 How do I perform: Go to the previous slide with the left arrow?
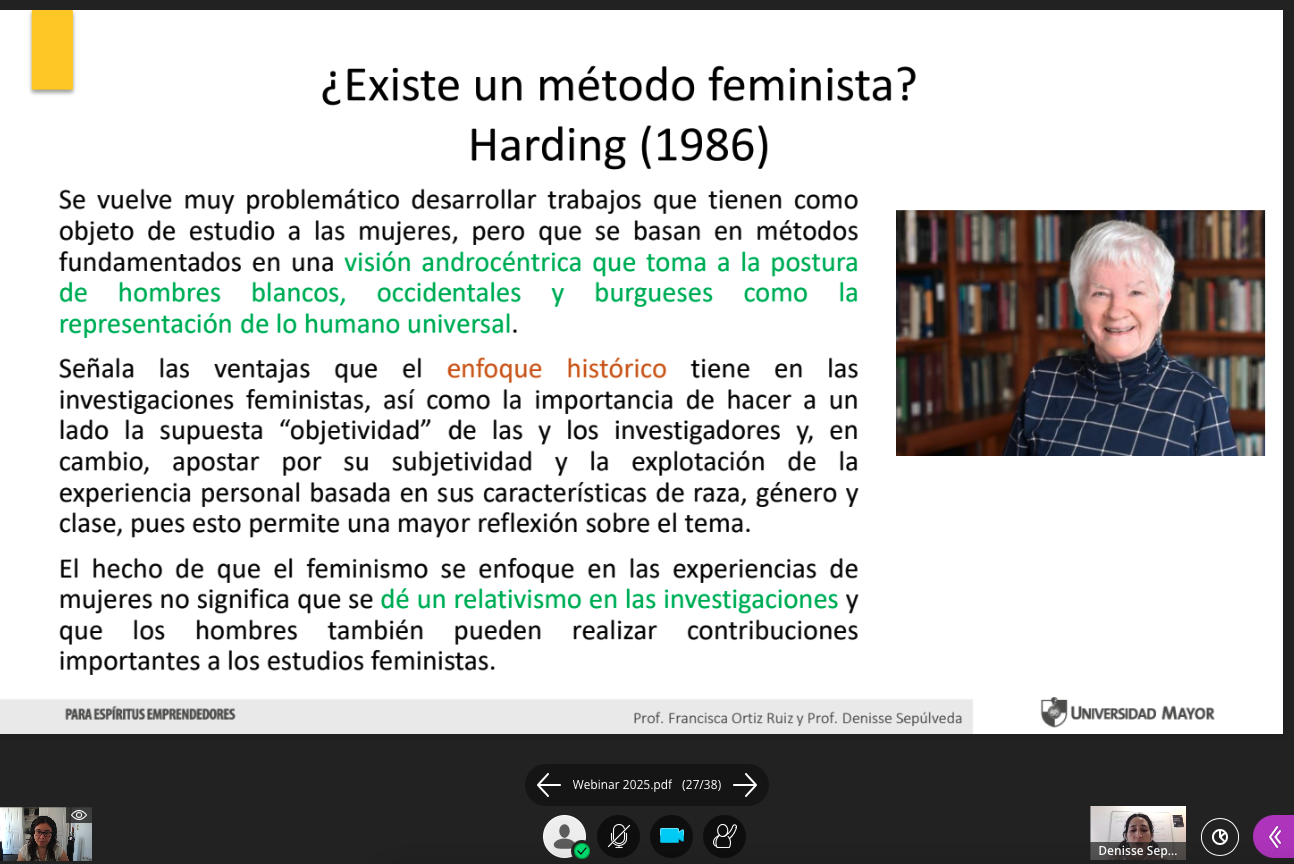pos(549,785)
